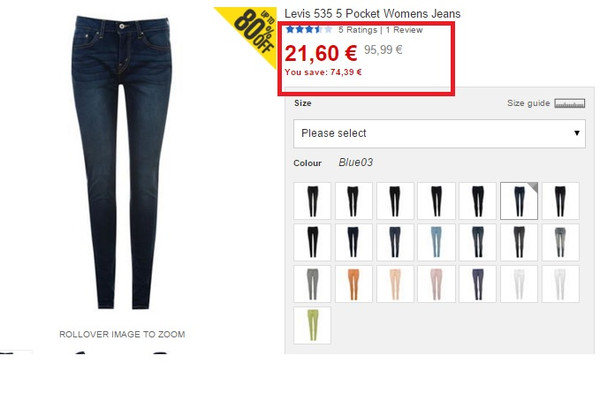Image resolution: width=600 pixels, height=401 pixels.
Task: Click the 5 Ratings text
Action: [357, 30]
